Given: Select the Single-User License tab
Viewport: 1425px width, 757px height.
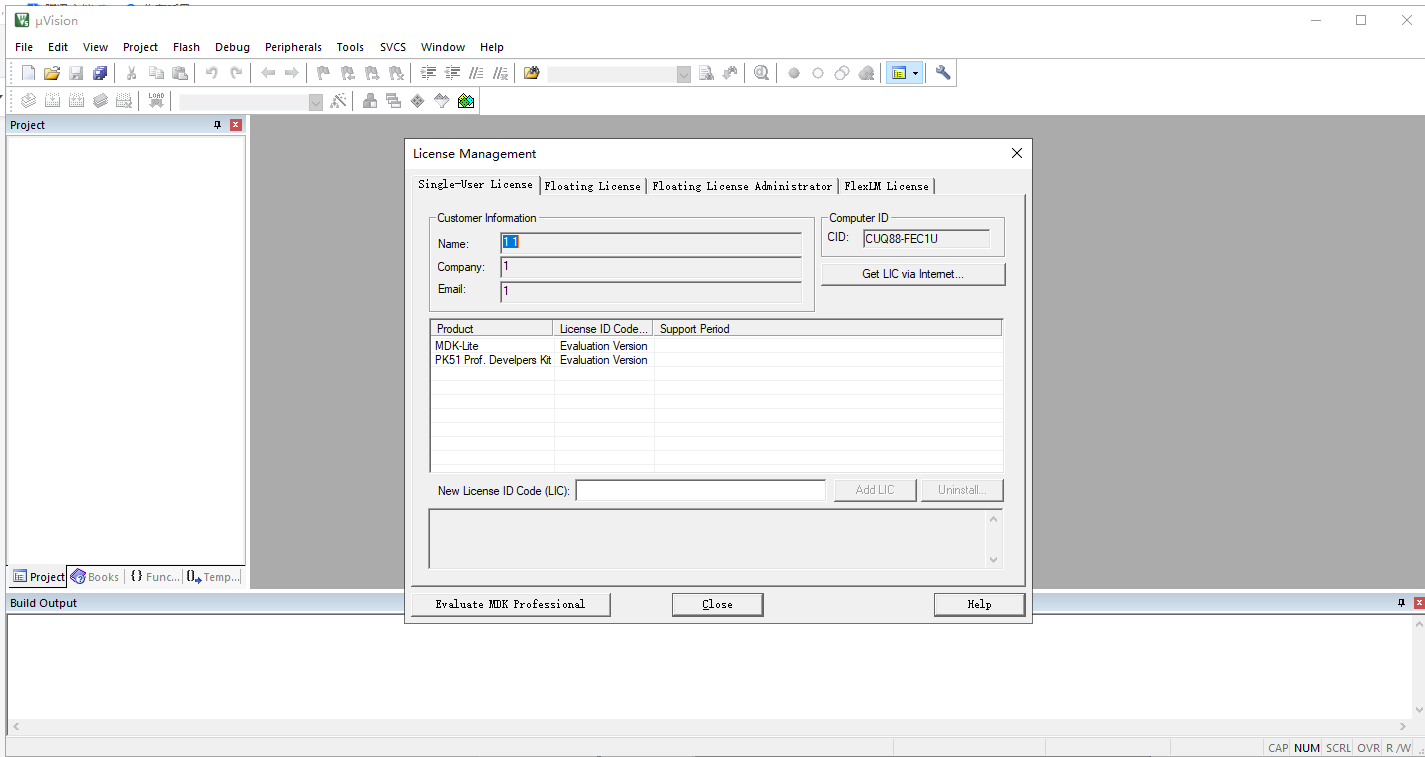Looking at the screenshot, I should pos(476,184).
